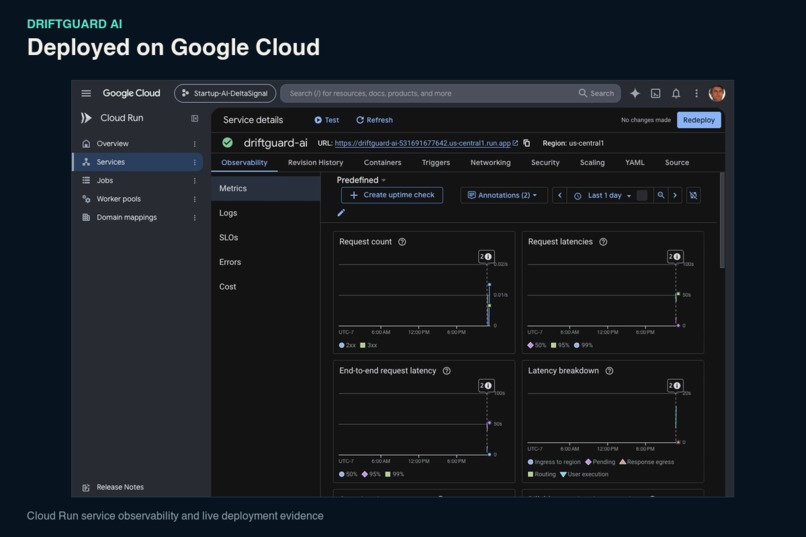Expand the Predefined dashboard dropdown
The image size is (806, 537).
tap(361, 180)
